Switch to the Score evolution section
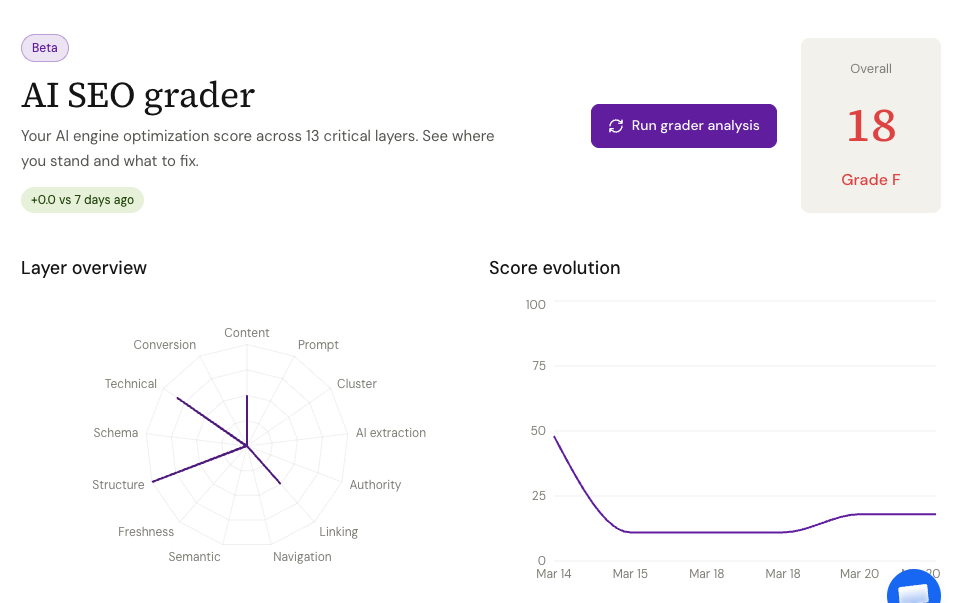Image resolution: width=957 pixels, height=603 pixels. pyautogui.click(x=554, y=268)
